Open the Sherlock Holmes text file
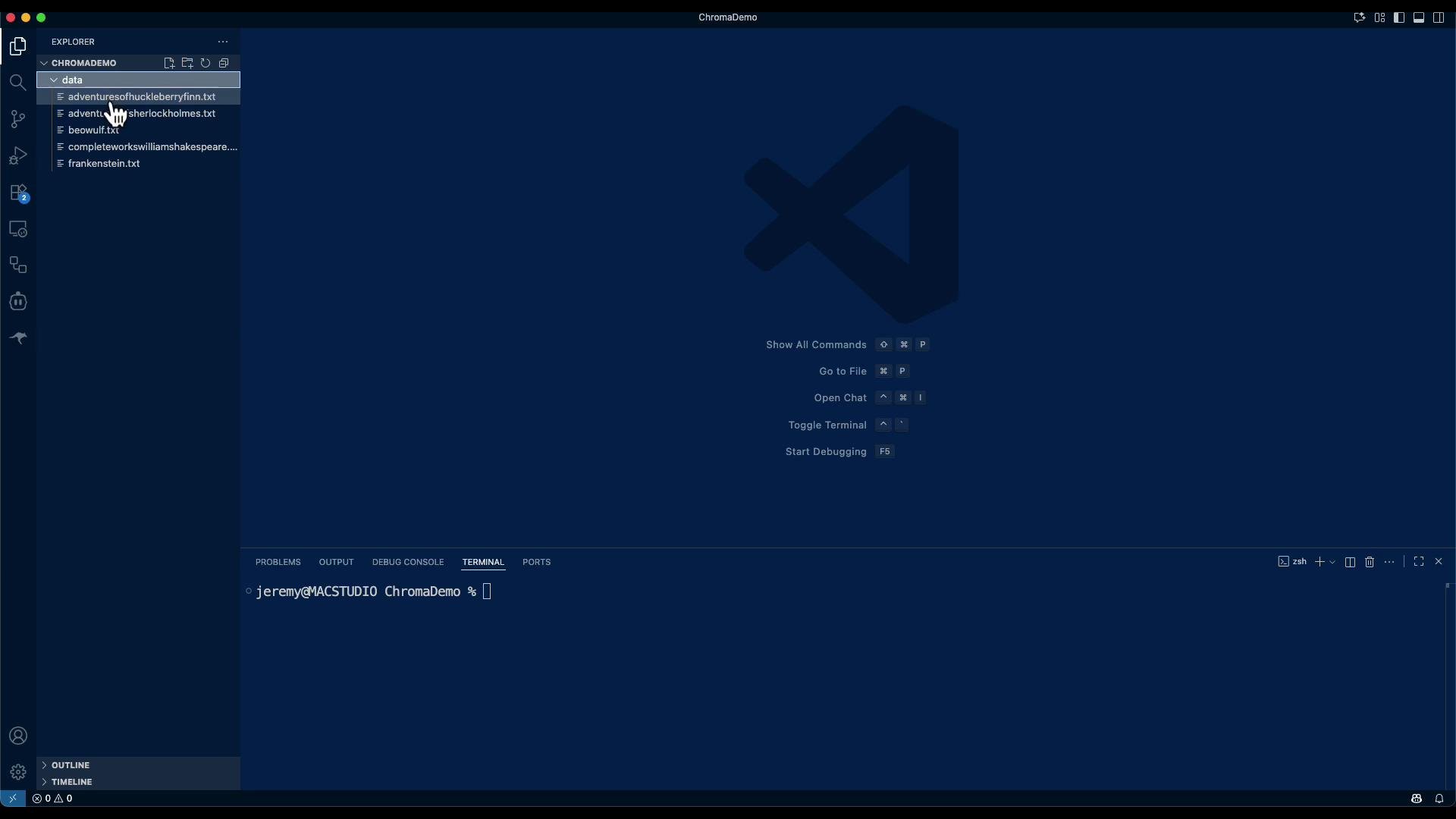 (139, 114)
